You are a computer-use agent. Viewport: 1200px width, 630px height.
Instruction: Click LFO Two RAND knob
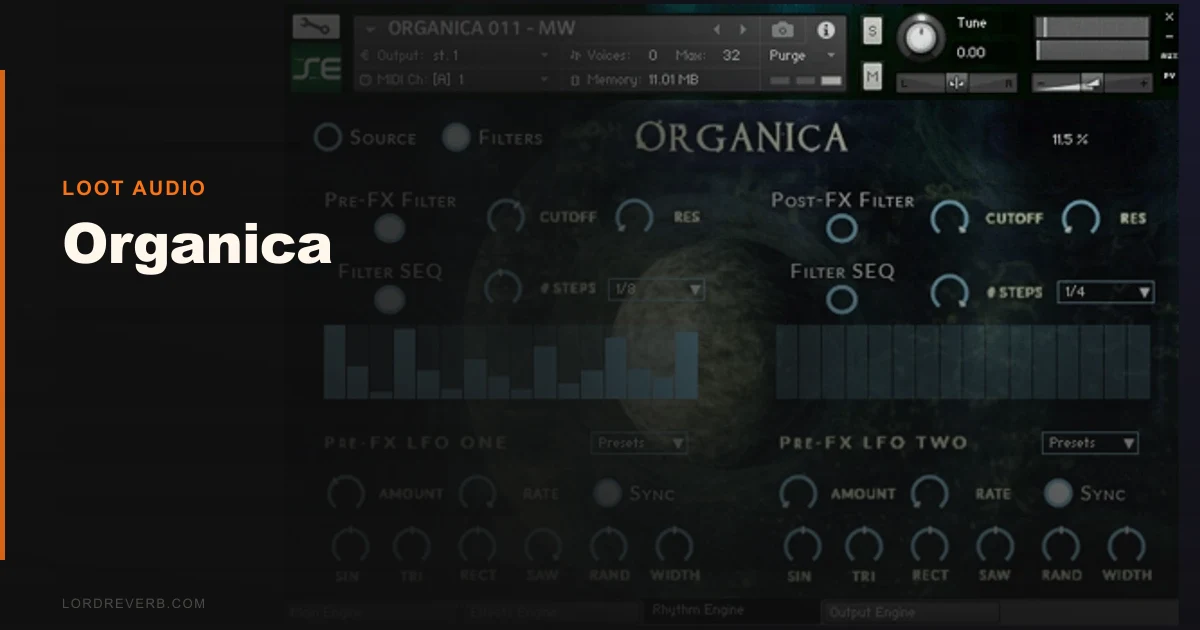[x=1061, y=546]
